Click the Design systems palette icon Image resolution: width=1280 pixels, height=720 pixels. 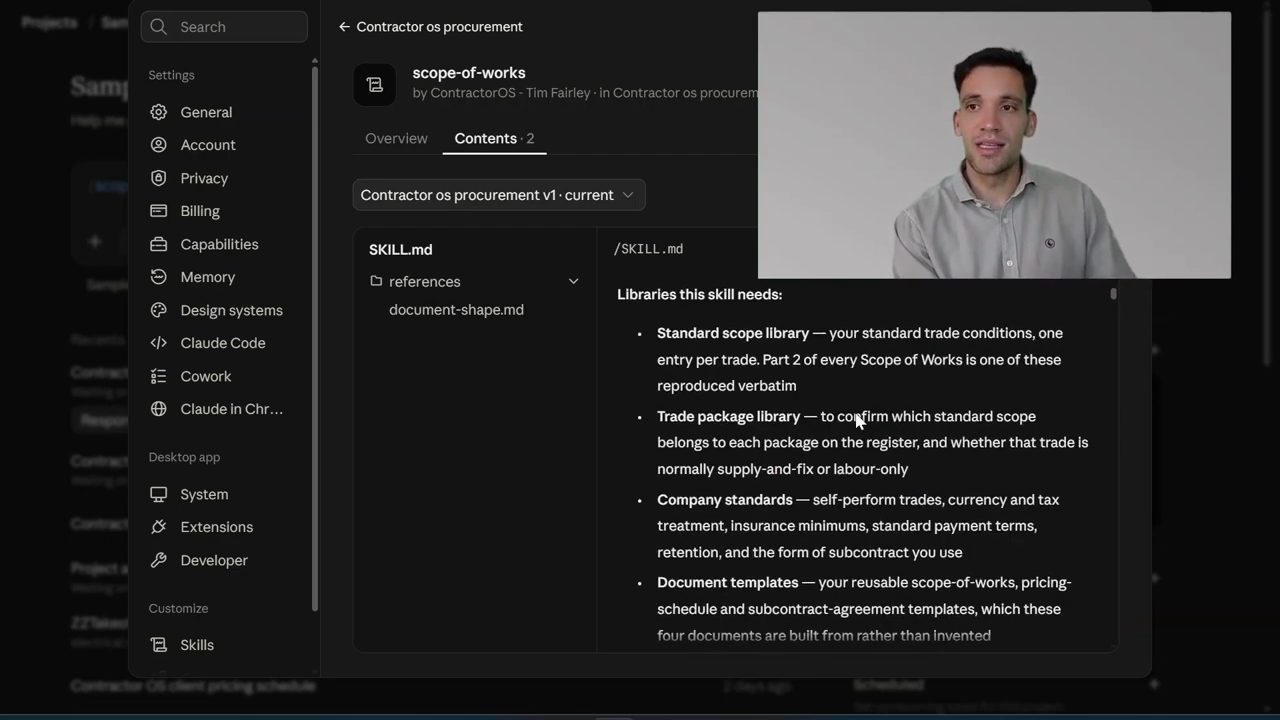[x=158, y=310]
